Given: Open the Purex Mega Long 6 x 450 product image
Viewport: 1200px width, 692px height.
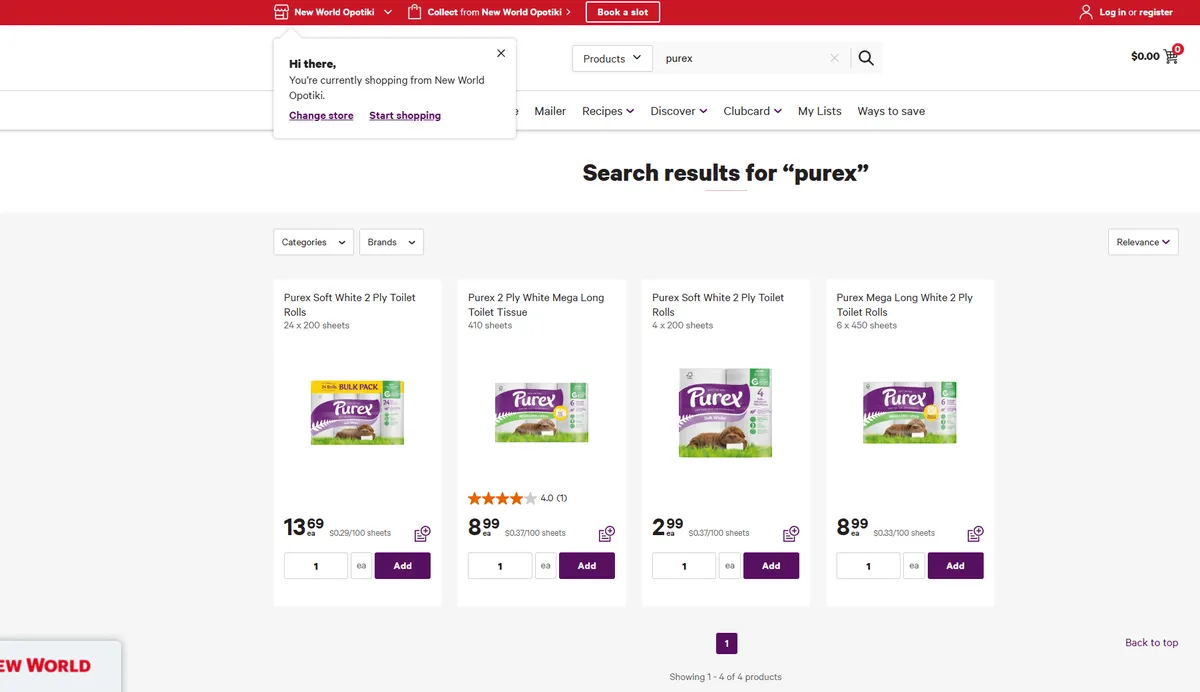Looking at the screenshot, I should pyautogui.click(x=910, y=411).
